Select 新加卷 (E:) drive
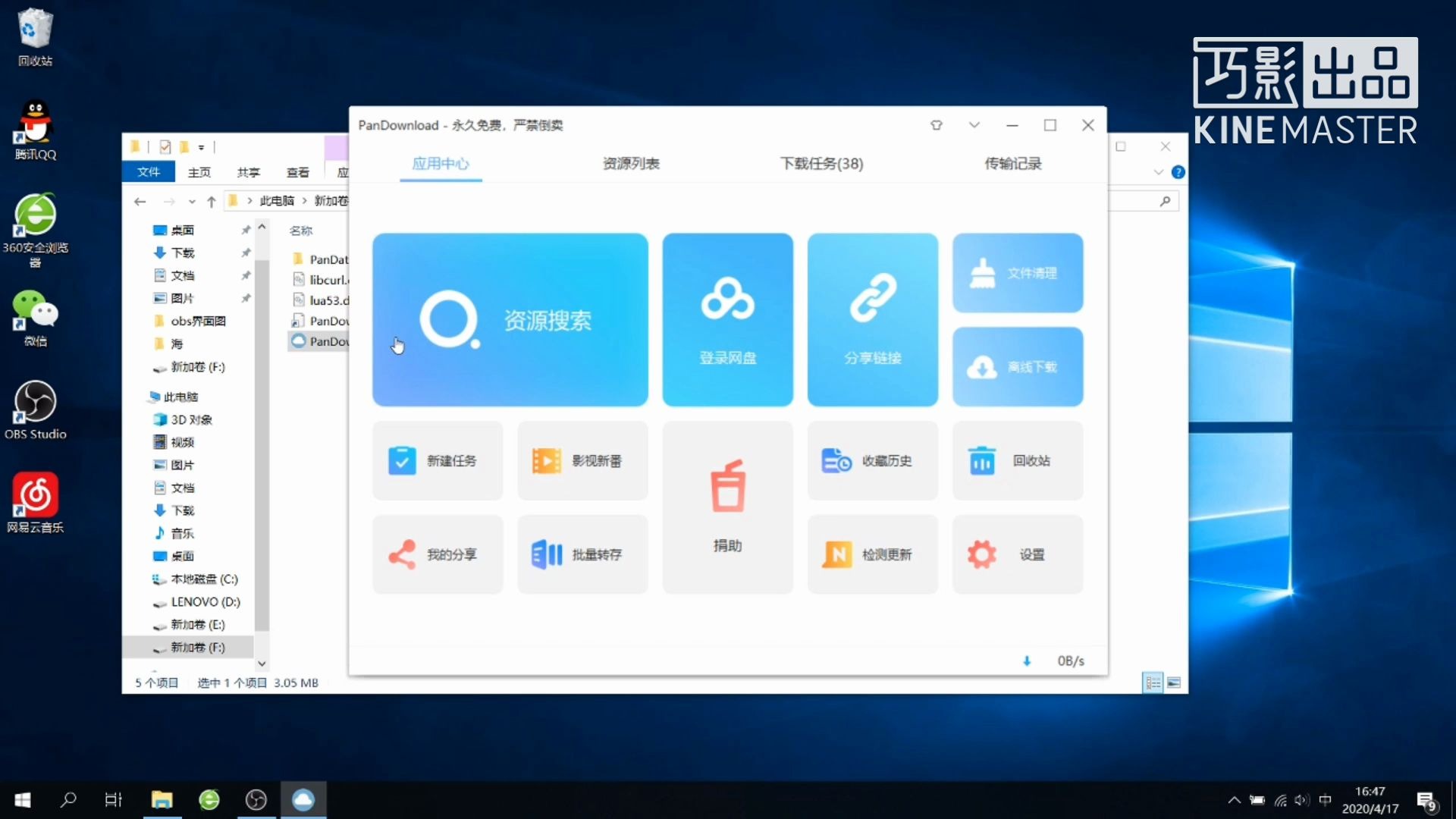 (x=198, y=624)
